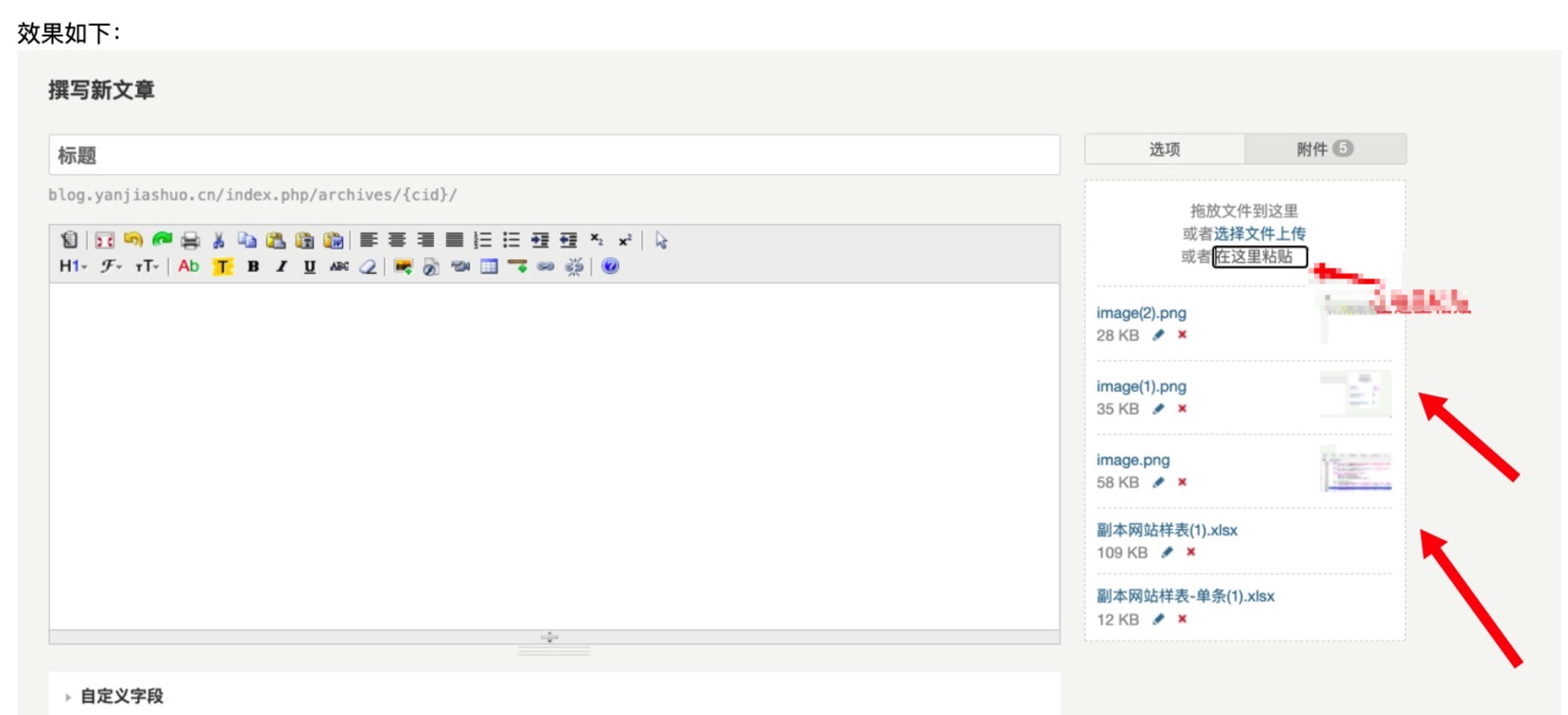
Task: Apply superscript formatting
Action: point(626,240)
